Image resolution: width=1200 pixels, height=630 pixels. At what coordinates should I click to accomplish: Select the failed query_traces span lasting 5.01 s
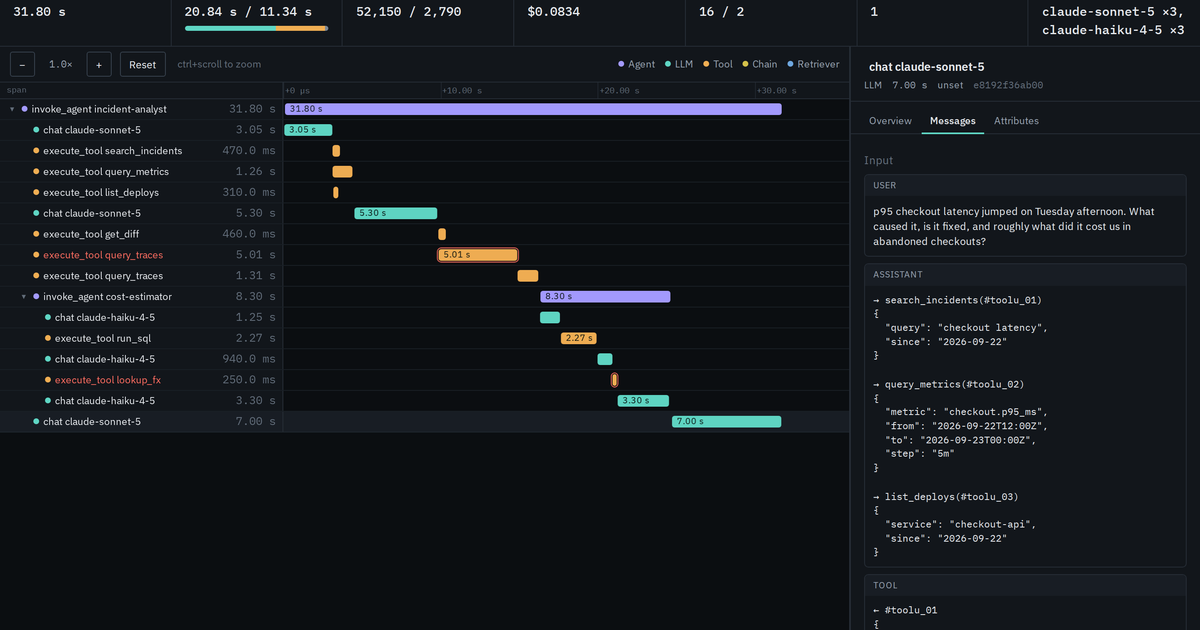pos(141,255)
